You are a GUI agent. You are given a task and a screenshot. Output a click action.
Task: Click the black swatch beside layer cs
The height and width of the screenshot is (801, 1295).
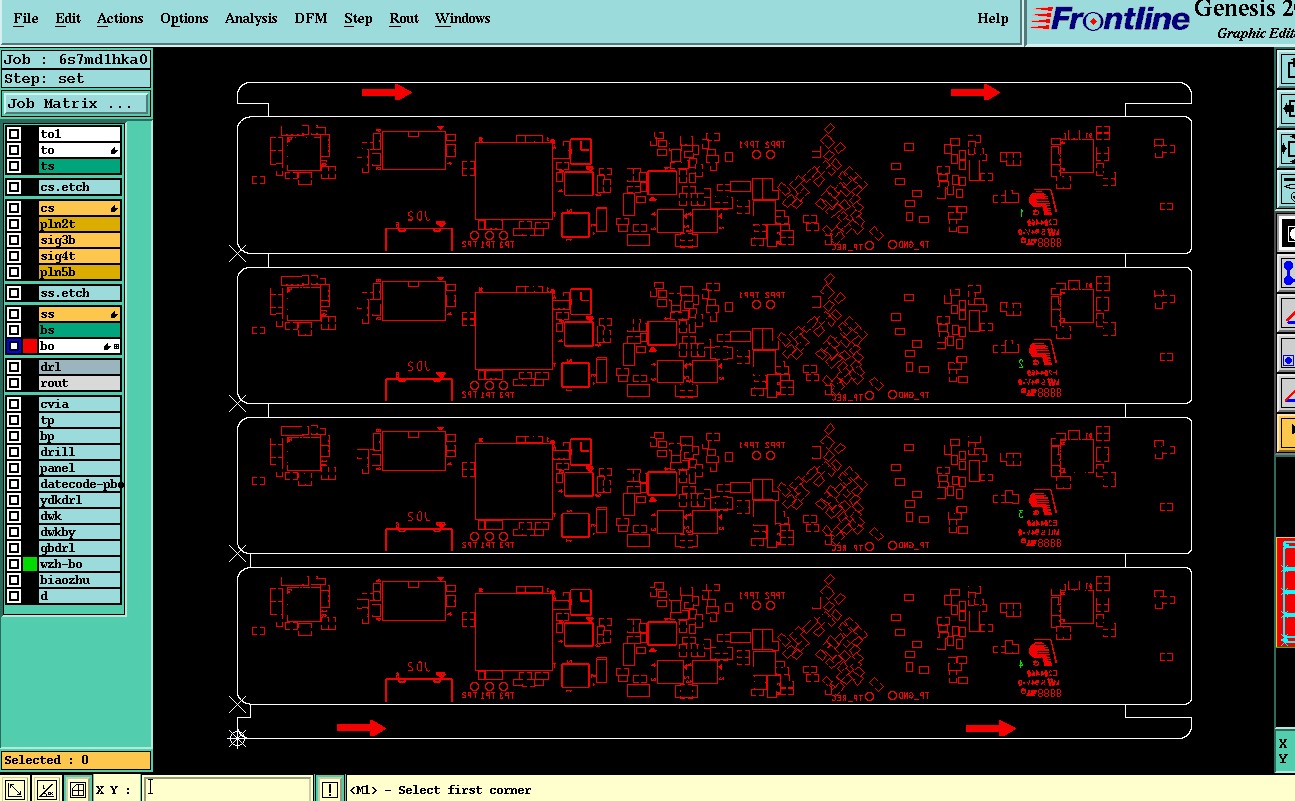tap(30, 208)
